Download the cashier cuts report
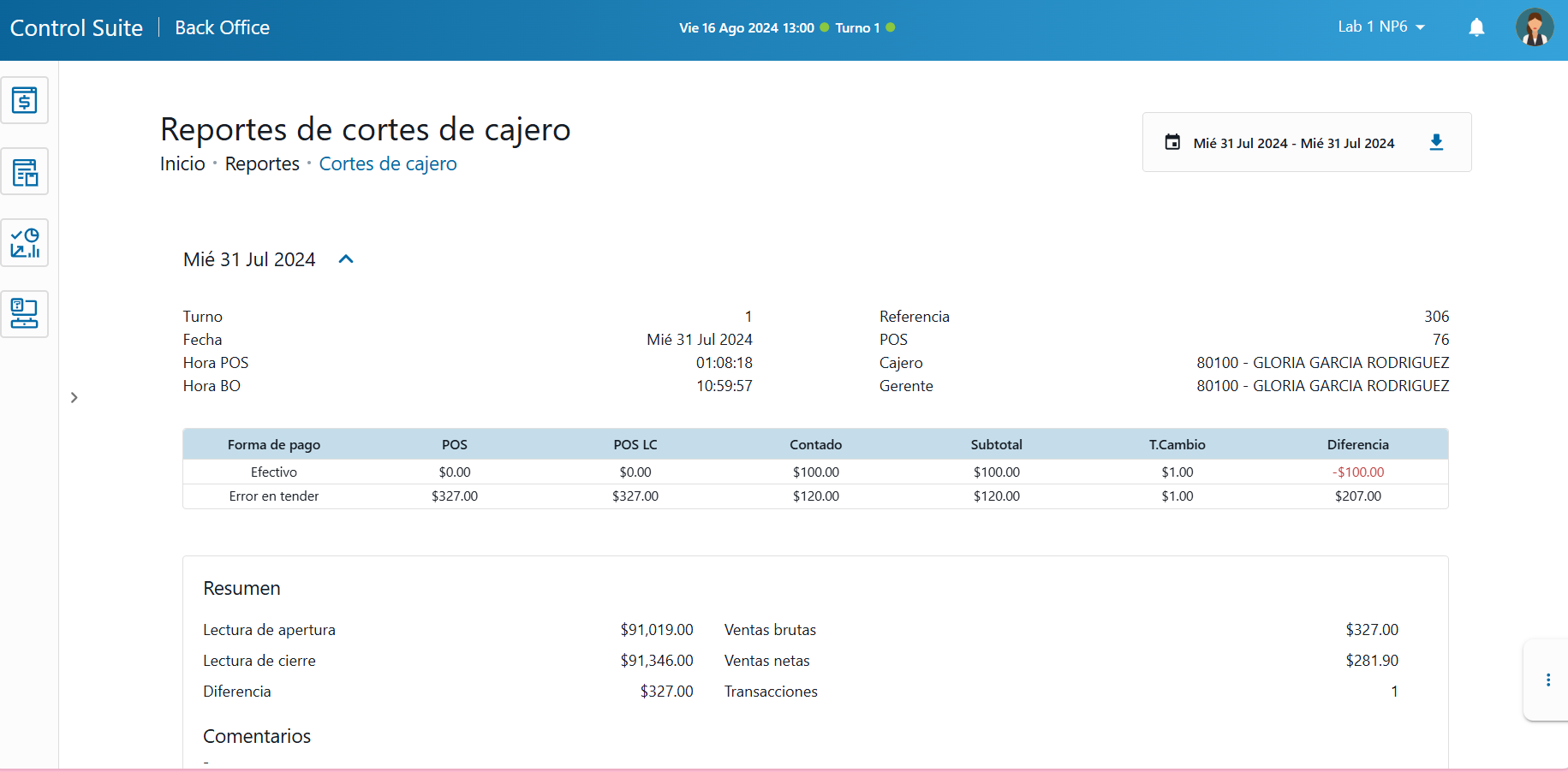1568x772 pixels. (x=1436, y=143)
